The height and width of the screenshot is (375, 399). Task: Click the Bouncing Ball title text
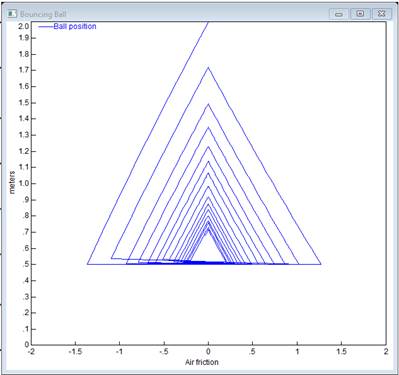[x=43, y=14]
